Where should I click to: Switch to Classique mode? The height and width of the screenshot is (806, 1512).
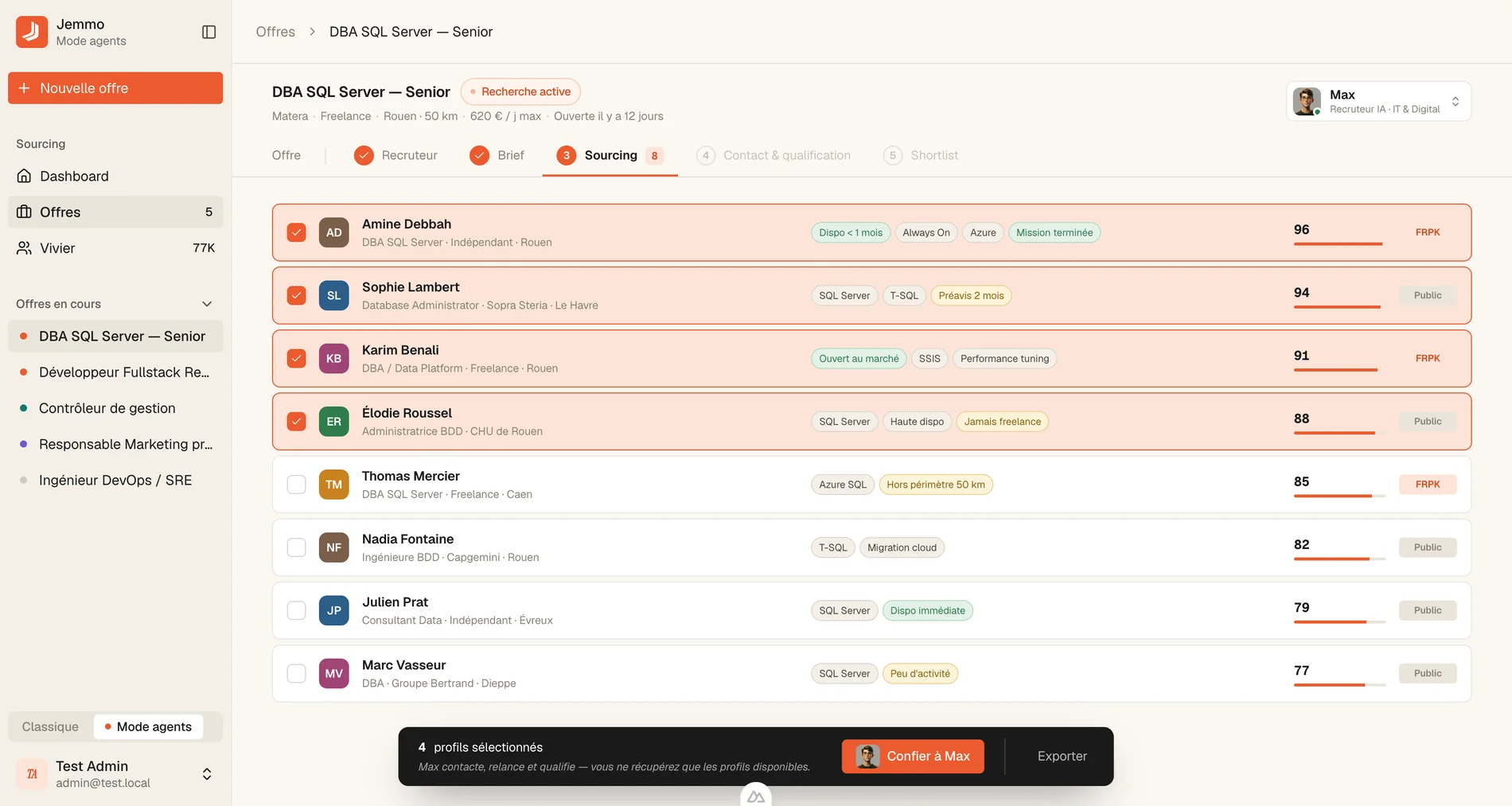click(x=50, y=726)
